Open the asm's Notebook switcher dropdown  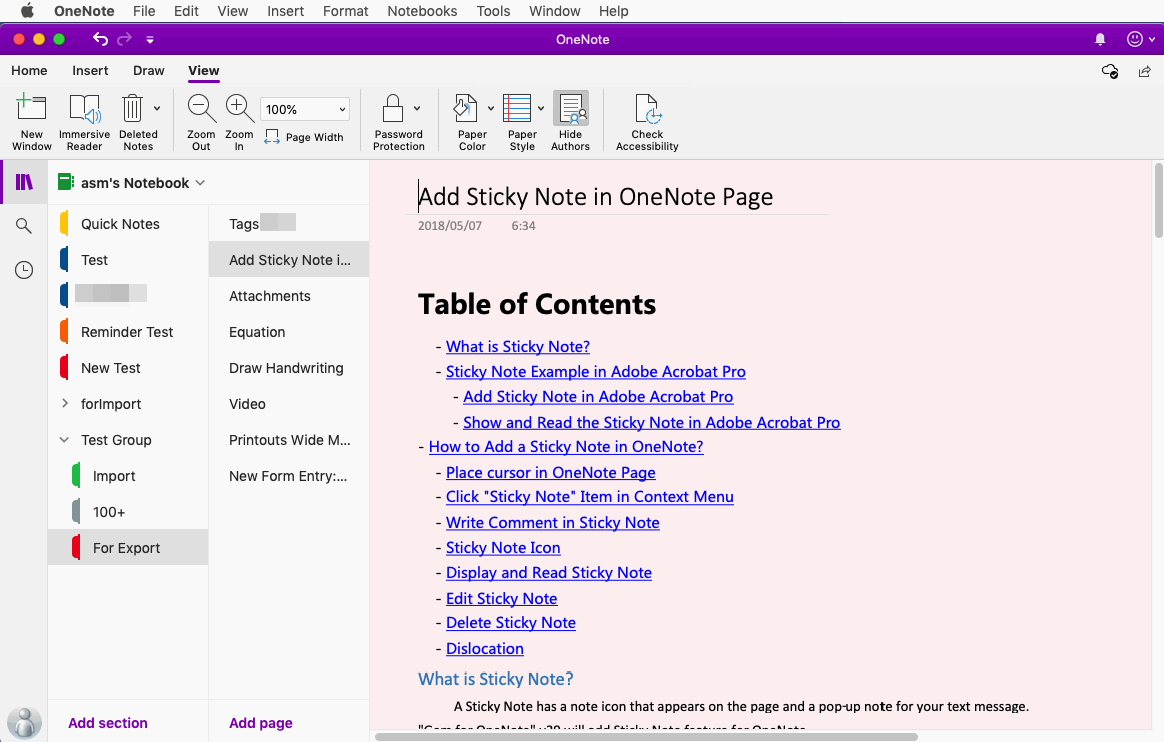point(200,183)
